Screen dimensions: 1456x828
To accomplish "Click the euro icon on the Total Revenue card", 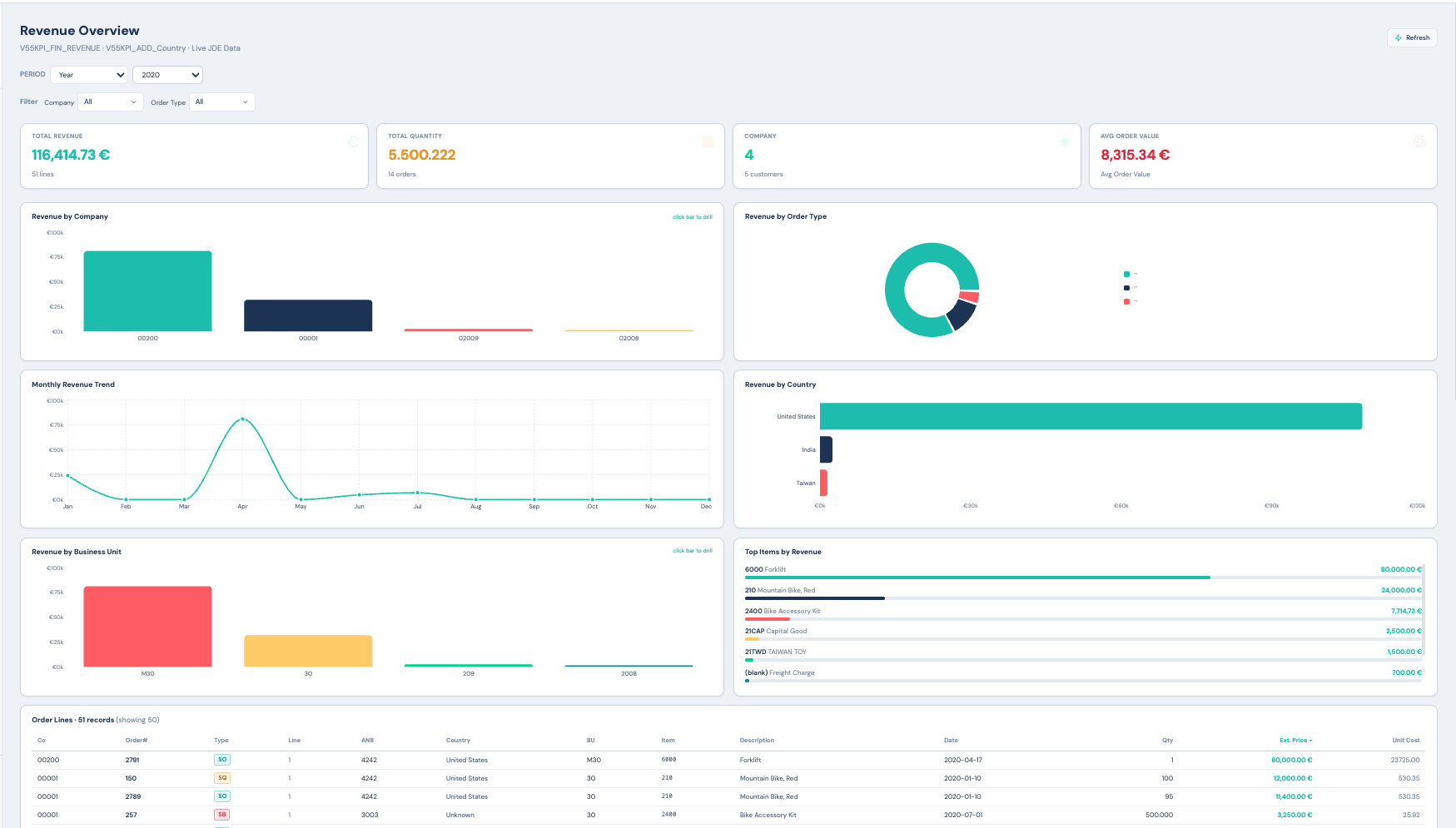I will (x=351, y=141).
